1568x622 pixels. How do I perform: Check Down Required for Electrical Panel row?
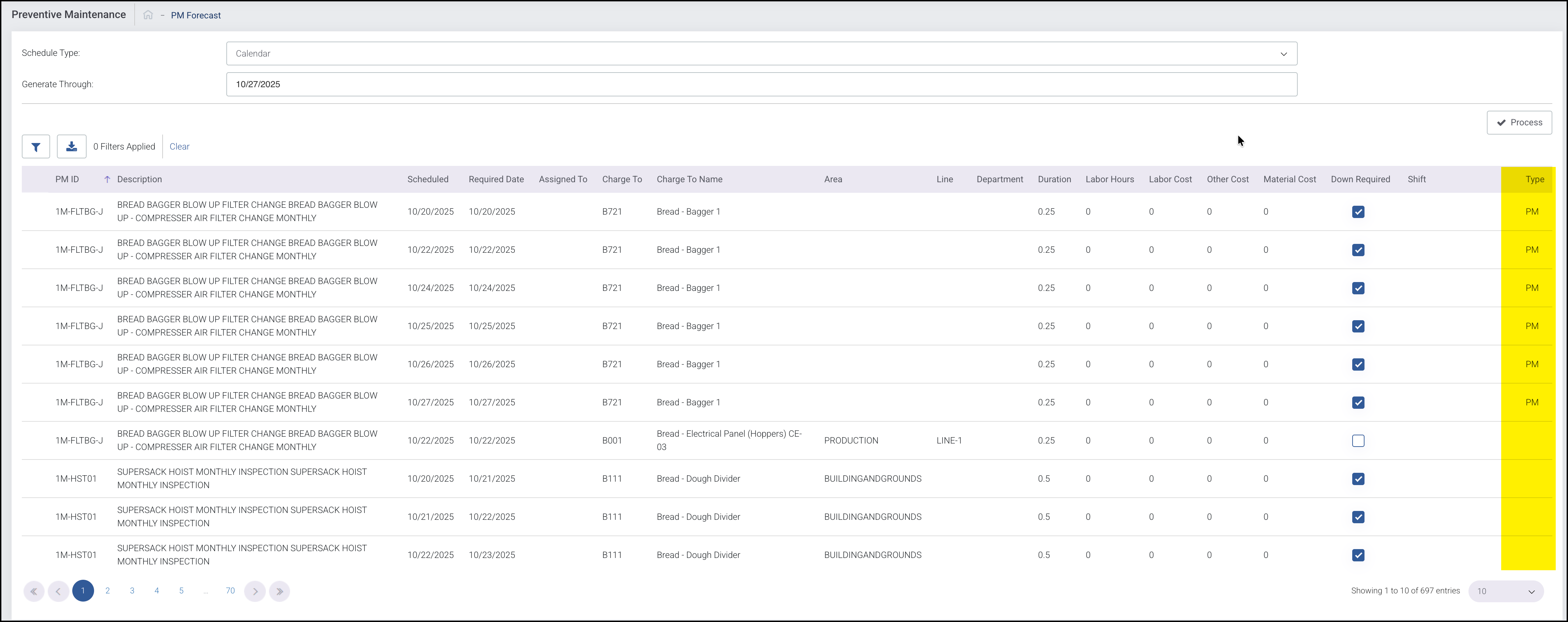pyautogui.click(x=1358, y=441)
